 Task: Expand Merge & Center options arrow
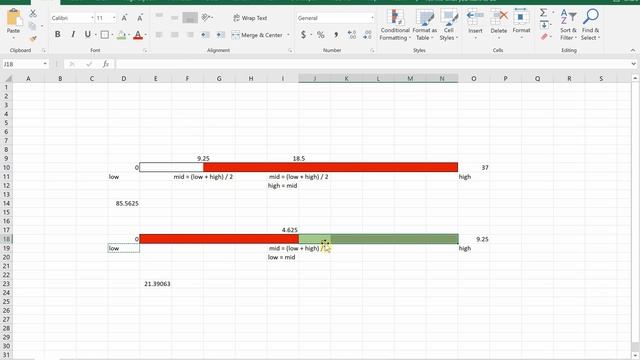point(289,35)
